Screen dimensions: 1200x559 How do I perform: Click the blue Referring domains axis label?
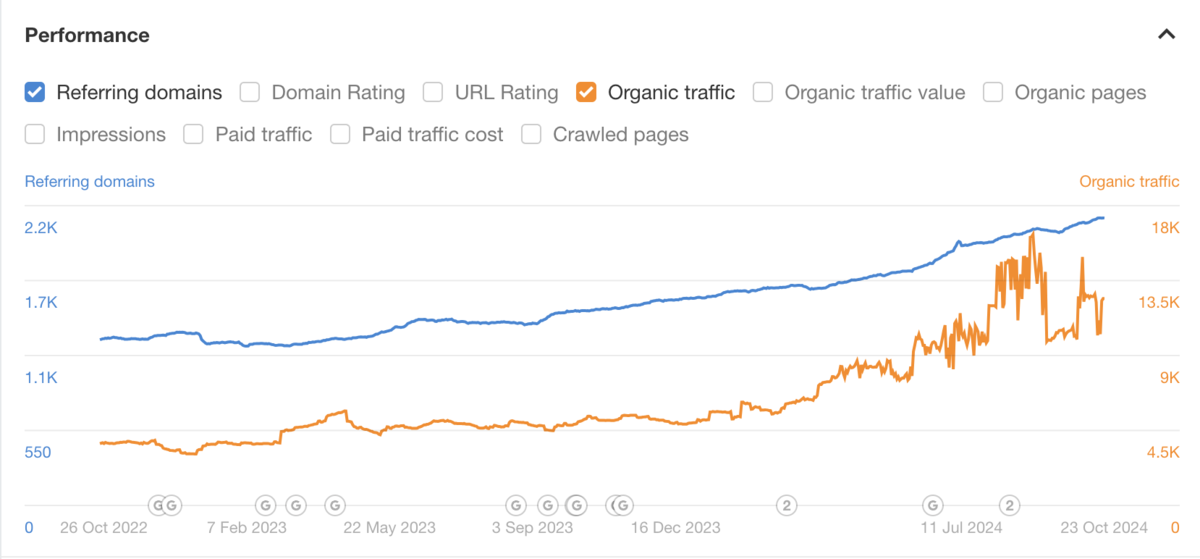(x=90, y=182)
